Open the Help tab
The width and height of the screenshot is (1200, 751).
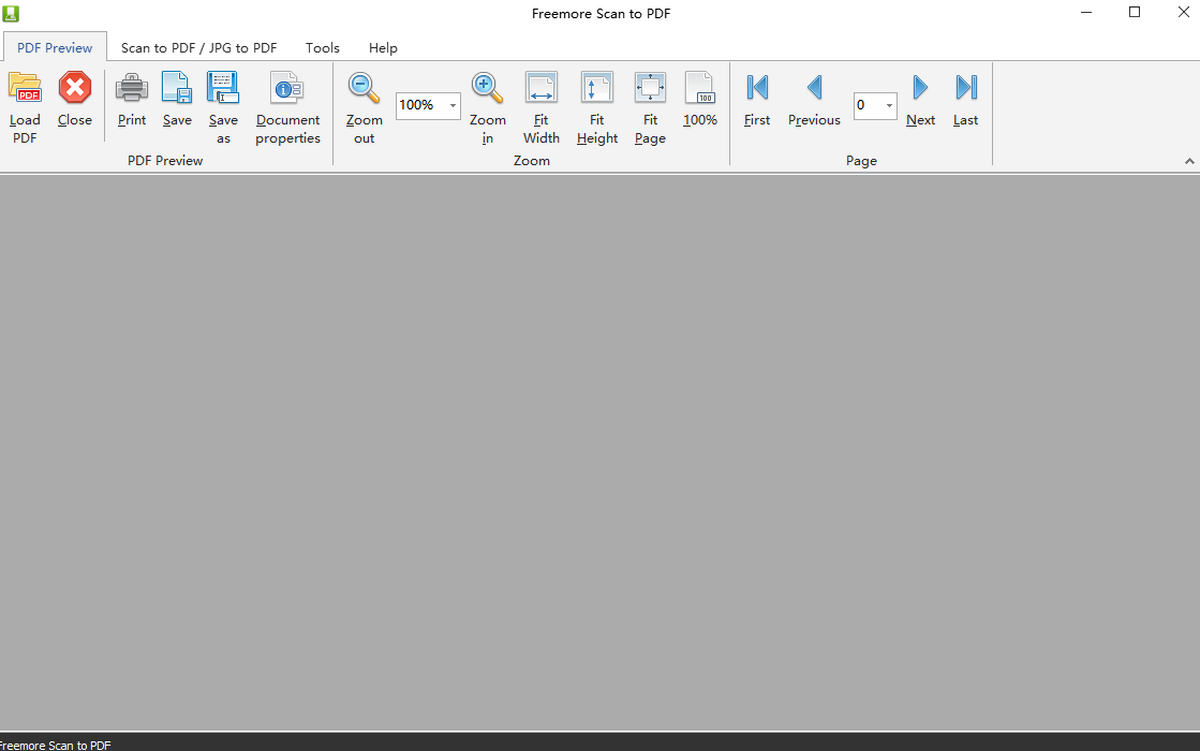tap(383, 47)
